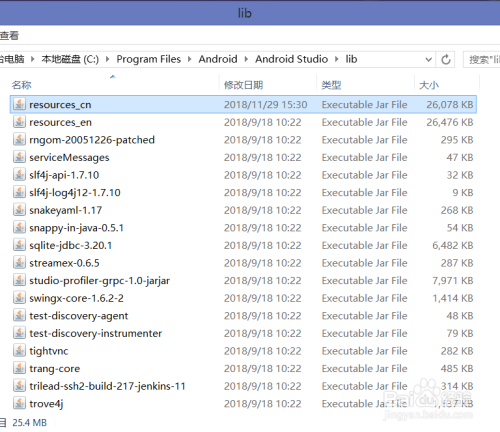Expand the arrow after Program Files
This screenshot has height=432, width=500.
(x=189, y=59)
